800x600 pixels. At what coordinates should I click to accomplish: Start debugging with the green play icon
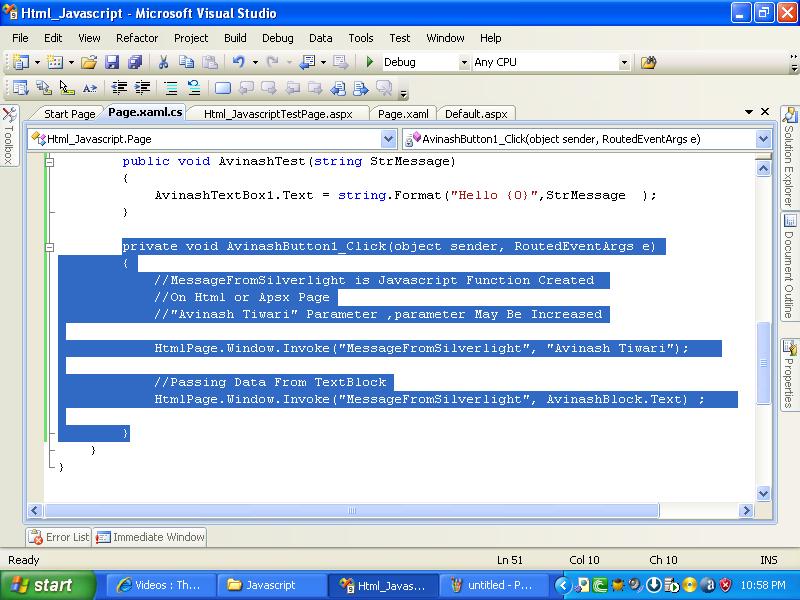point(370,62)
